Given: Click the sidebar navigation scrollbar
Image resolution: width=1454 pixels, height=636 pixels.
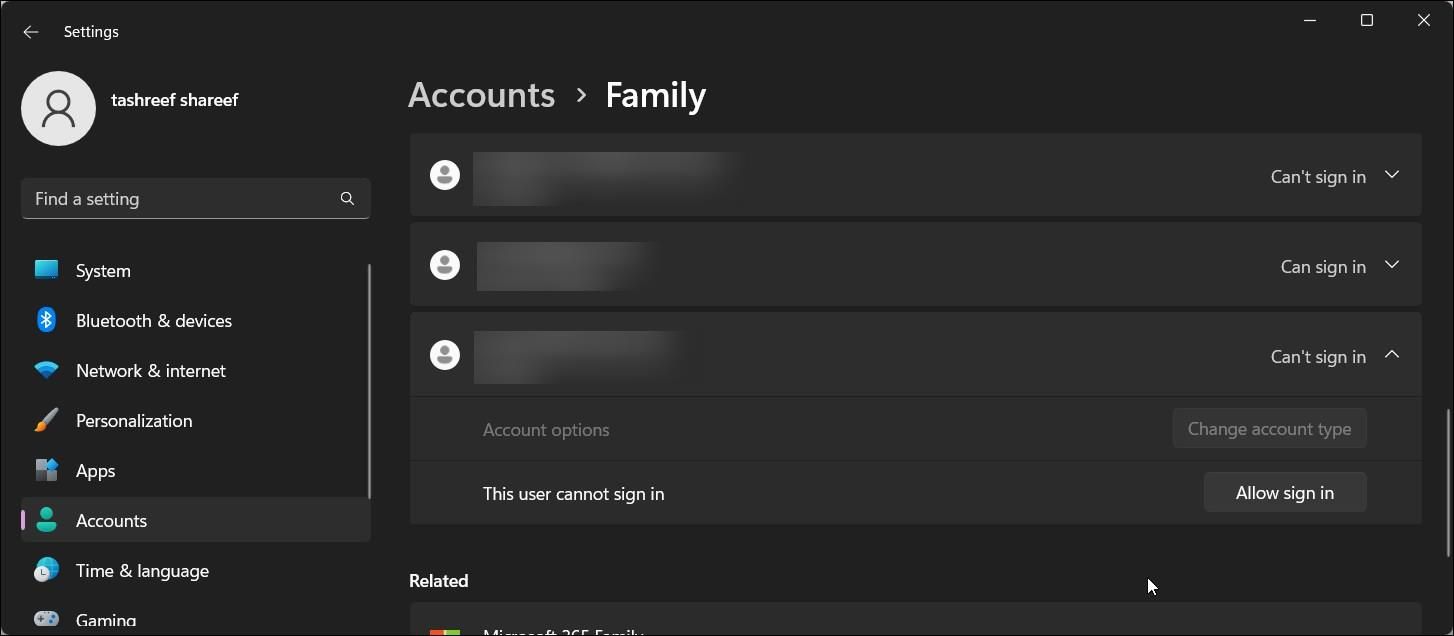Looking at the screenshot, I should click(369, 380).
